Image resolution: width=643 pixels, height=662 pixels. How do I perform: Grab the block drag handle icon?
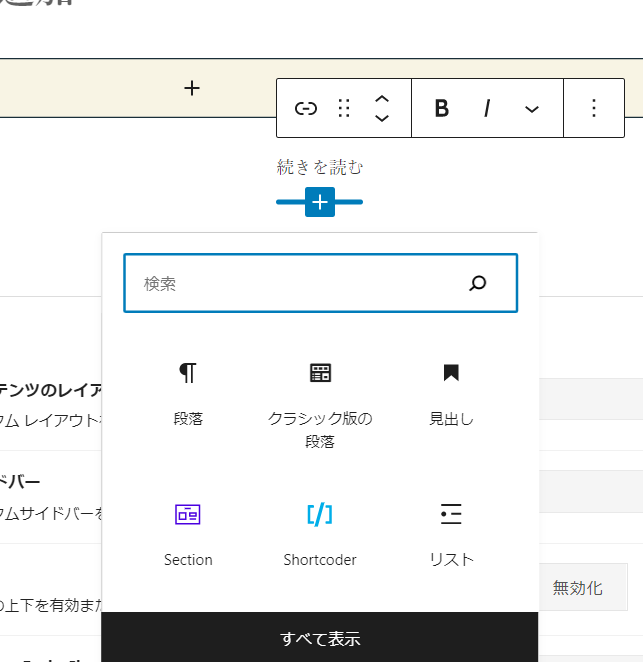coord(344,109)
